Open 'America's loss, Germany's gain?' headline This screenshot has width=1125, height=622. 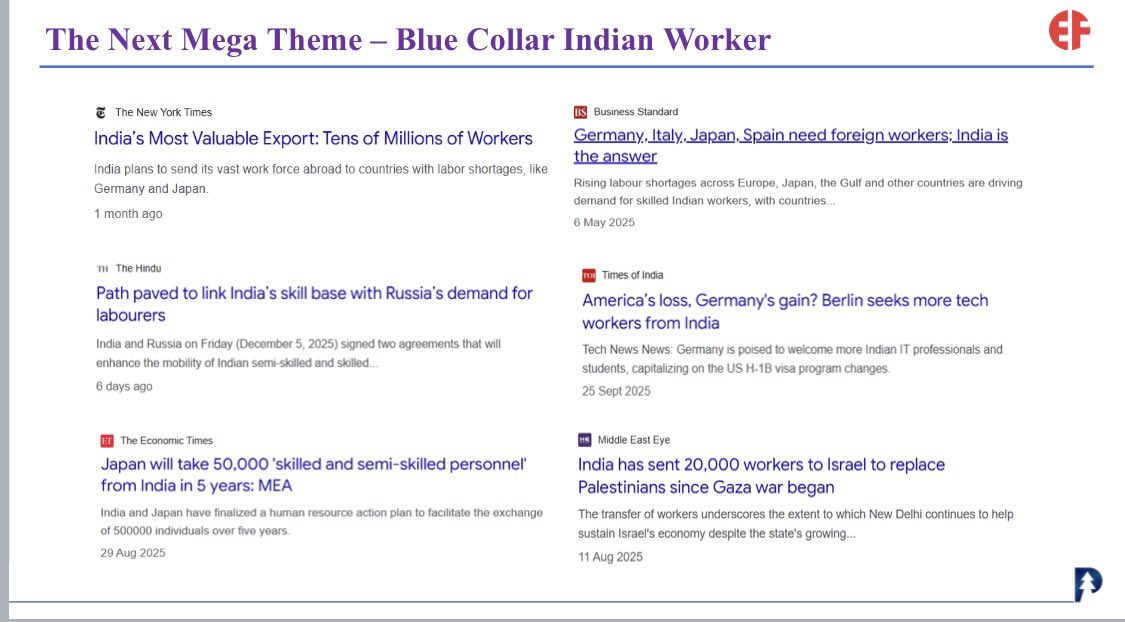click(x=785, y=311)
